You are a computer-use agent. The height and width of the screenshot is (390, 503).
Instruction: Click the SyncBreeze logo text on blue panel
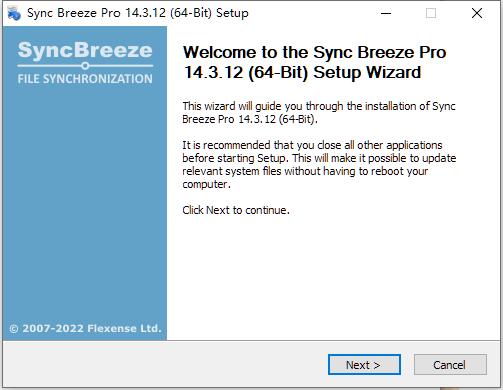[85, 51]
